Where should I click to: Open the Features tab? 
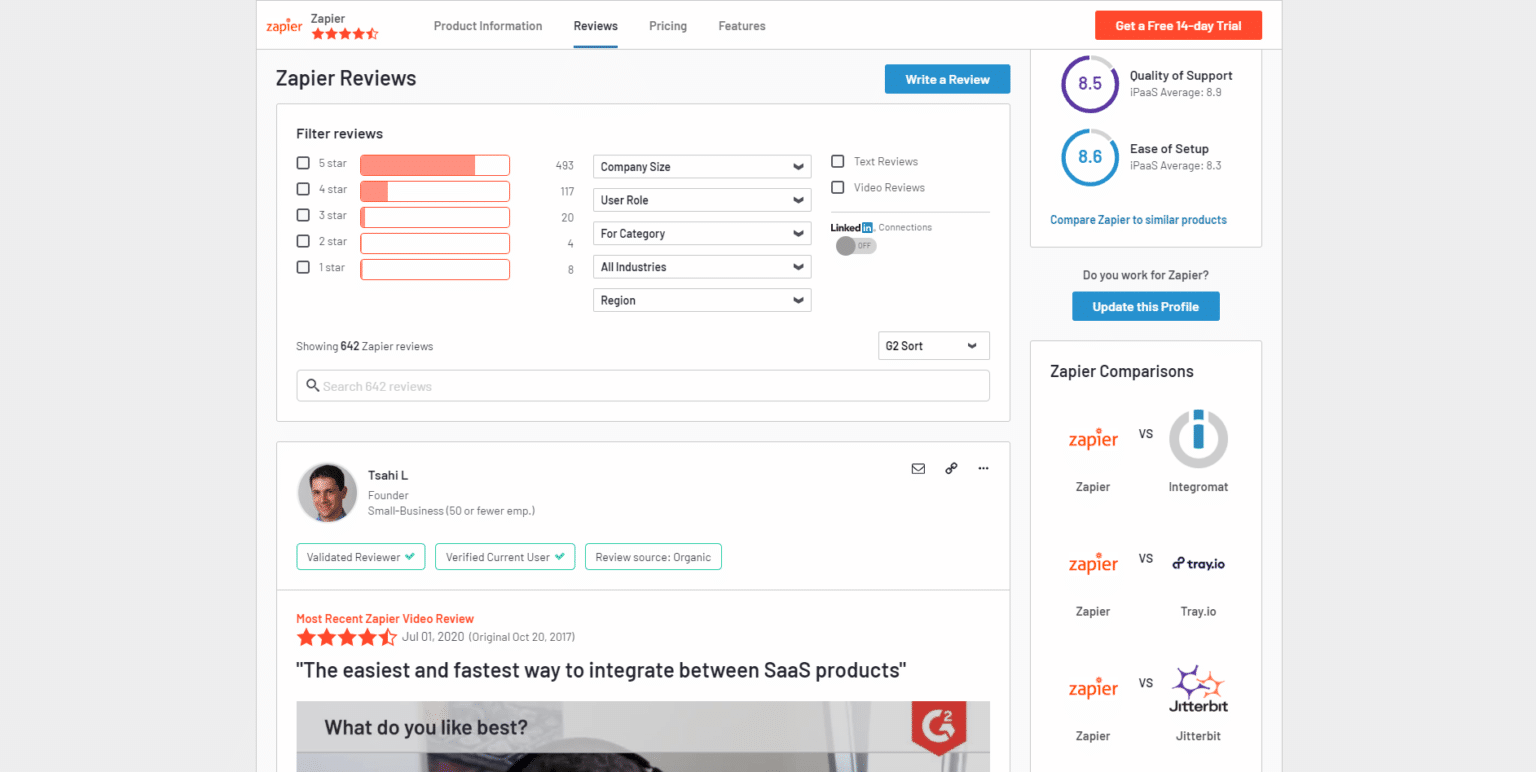(741, 26)
